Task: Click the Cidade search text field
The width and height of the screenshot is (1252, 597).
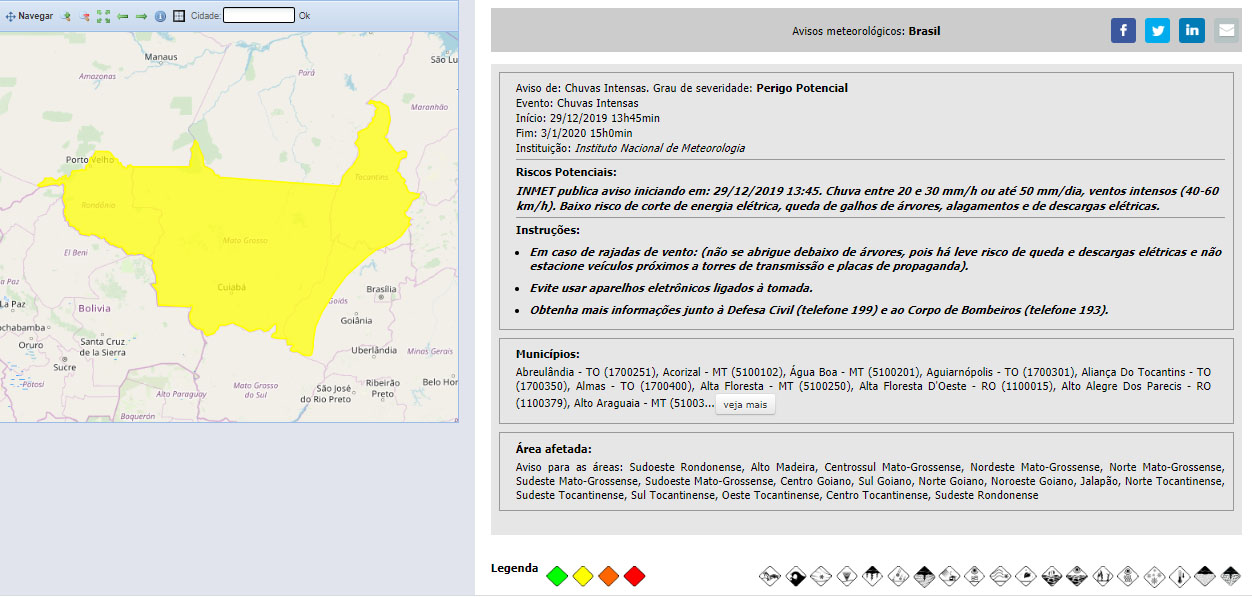Action: (x=258, y=16)
